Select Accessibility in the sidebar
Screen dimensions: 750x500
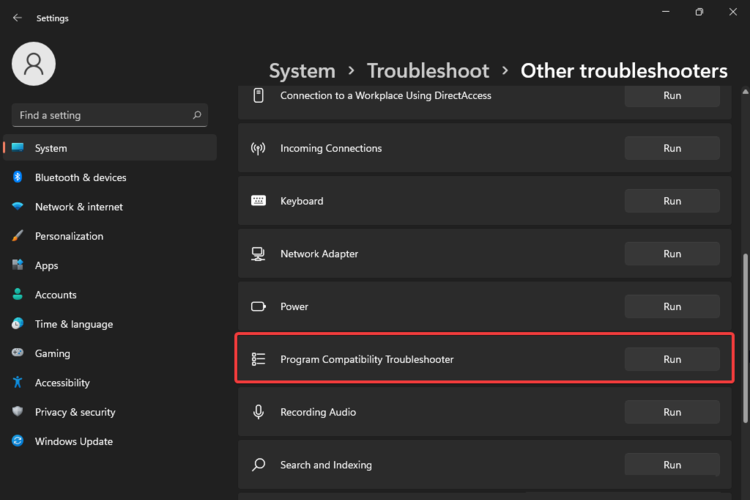62,383
